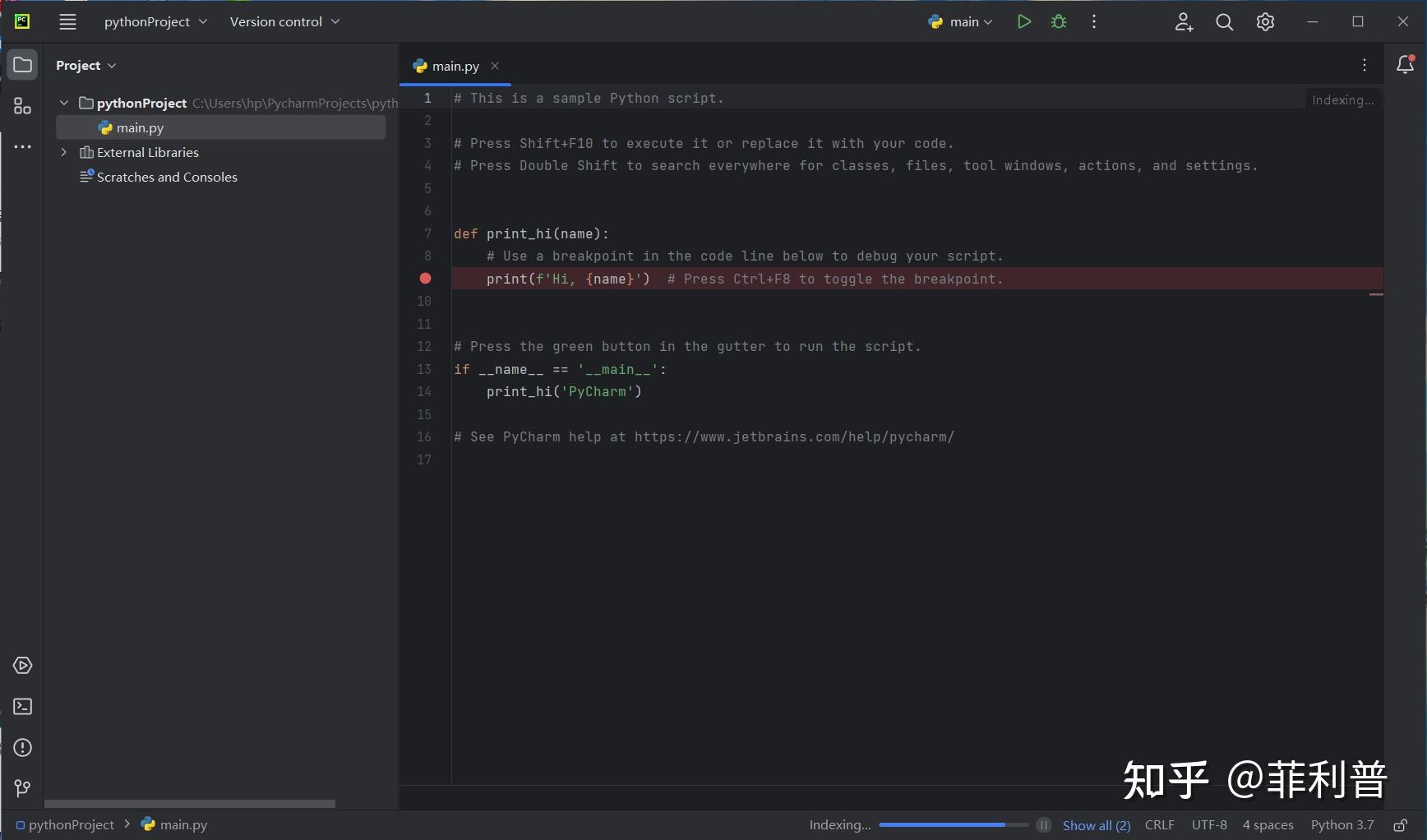The width and height of the screenshot is (1427, 840).
Task: Start debugging with the bug icon
Action: pos(1059,22)
